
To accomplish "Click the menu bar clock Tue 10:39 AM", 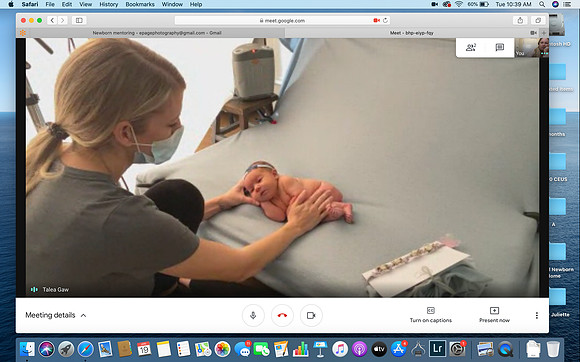I will [513, 4].
